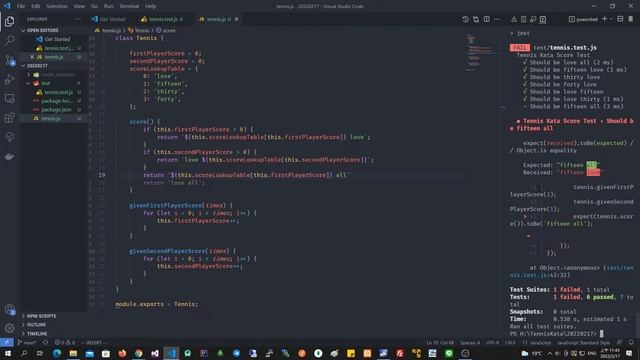This screenshot has width=640, height=360.
Task: Click the Spaces: 4 indentation setting
Action: click(470, 342)
